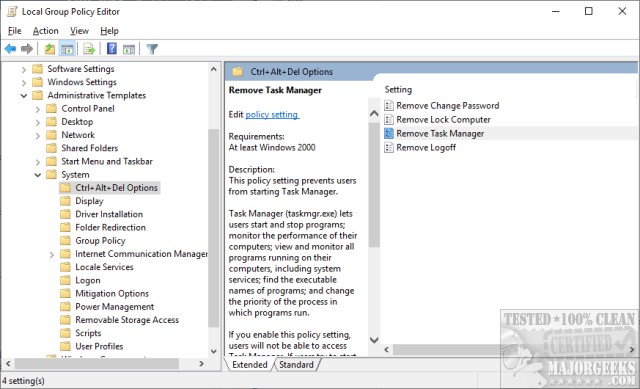Image resolution: width=640 pixels, height=389 pixels.
Task: Open the policy setting link
Action: pos(272,115)
